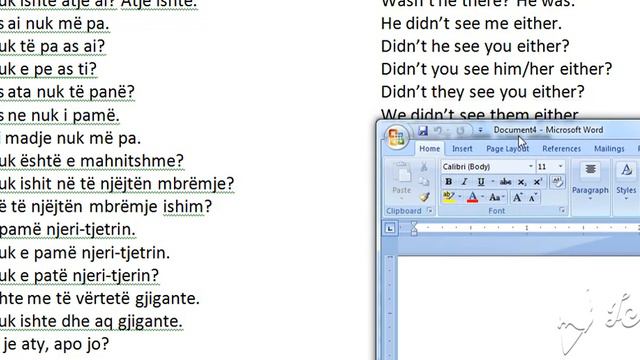Click text 'dhe aq gjigante.'
Image resolution: width=640 pixels, height=360 pixels.
(122, 322)
